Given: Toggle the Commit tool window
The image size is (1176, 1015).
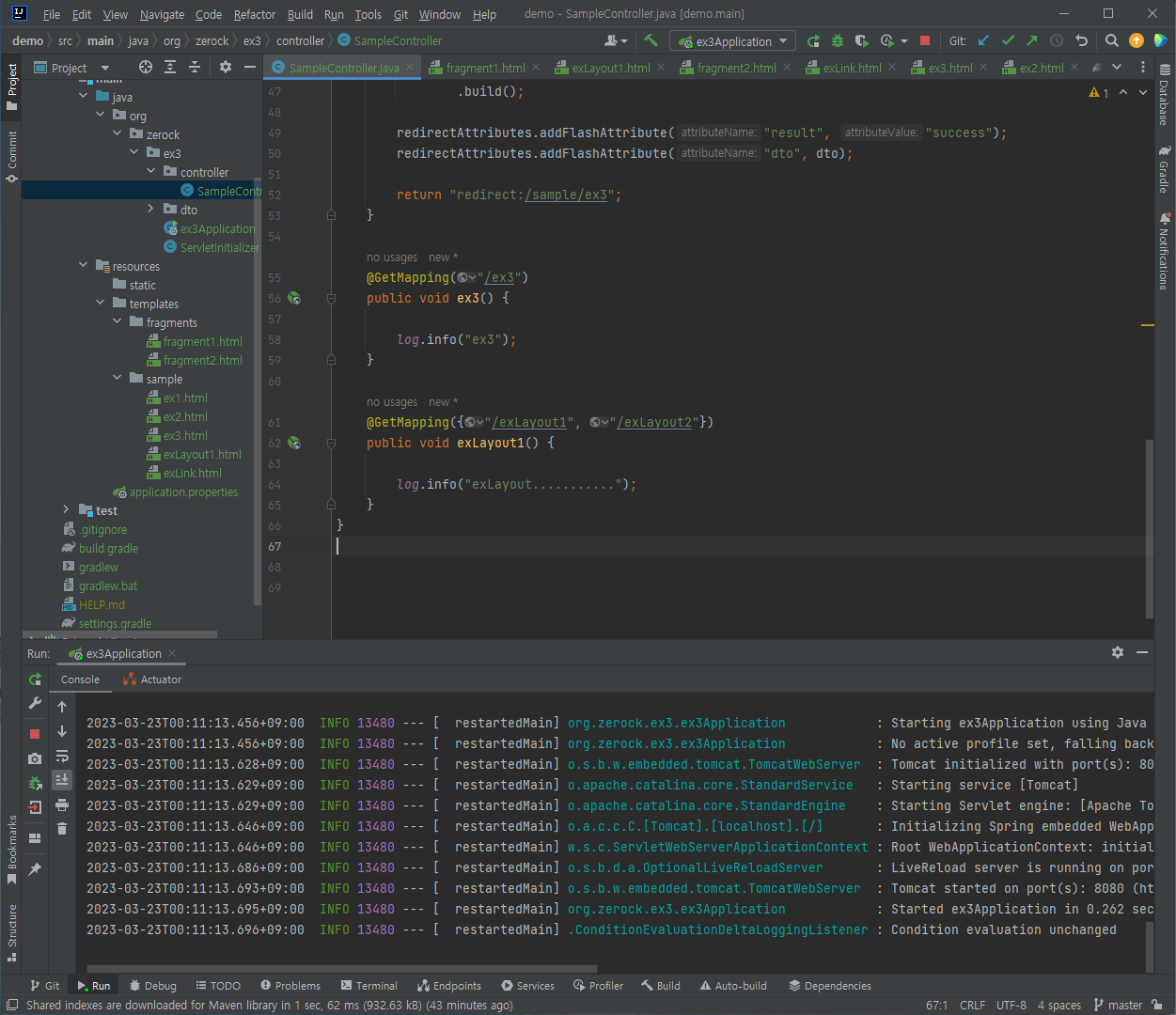Looking at the screenshot, I should 11,156.
